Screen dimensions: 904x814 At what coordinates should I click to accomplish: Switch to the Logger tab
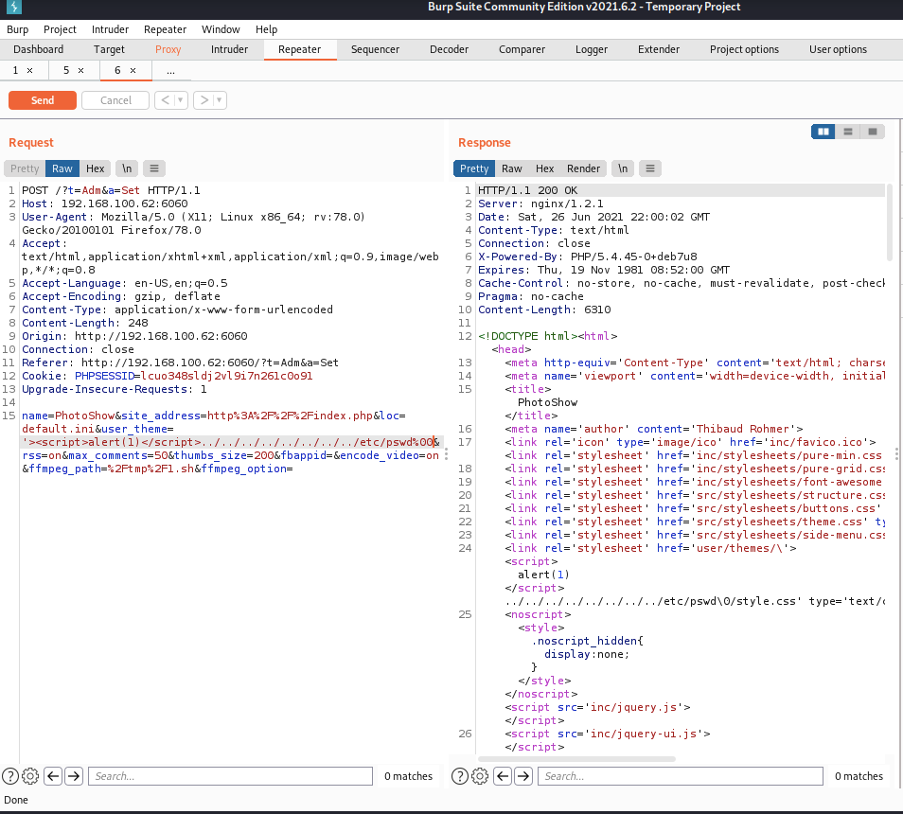click(592, 50)
